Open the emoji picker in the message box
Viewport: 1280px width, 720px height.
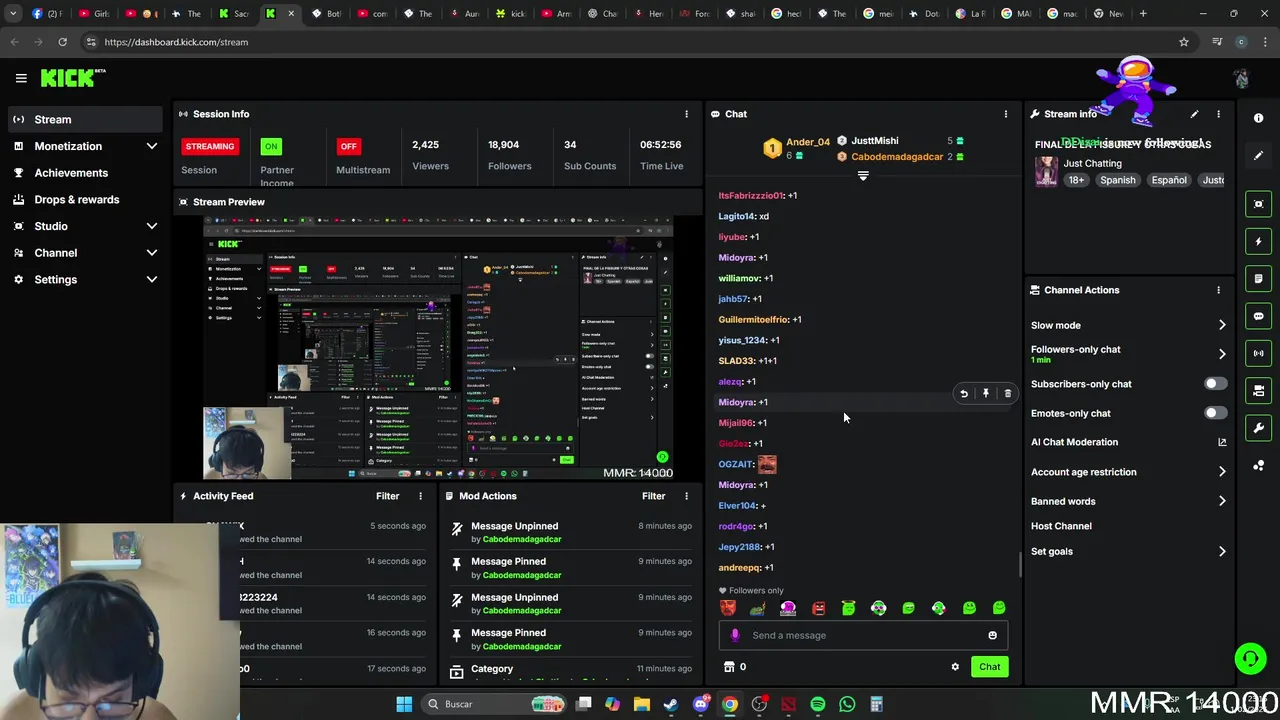click(x=992, y=635)
